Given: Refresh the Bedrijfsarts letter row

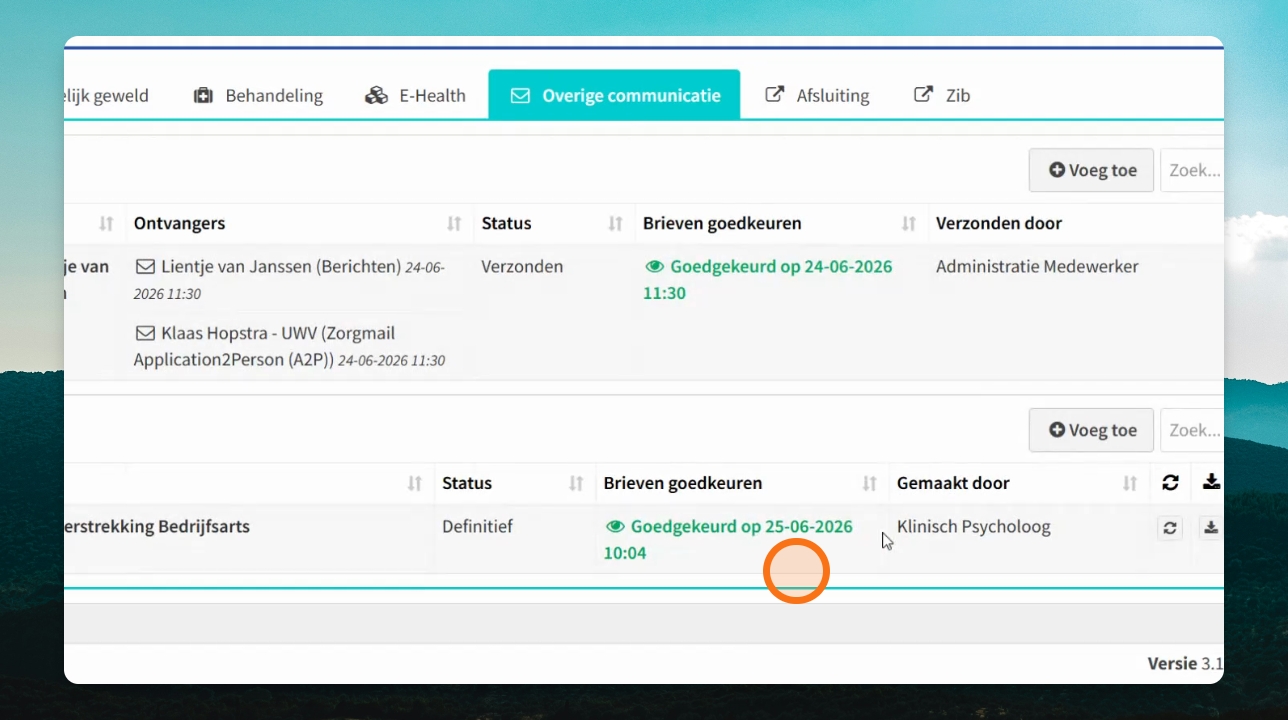Looking at the screenshot, I should coord(1170,527).
